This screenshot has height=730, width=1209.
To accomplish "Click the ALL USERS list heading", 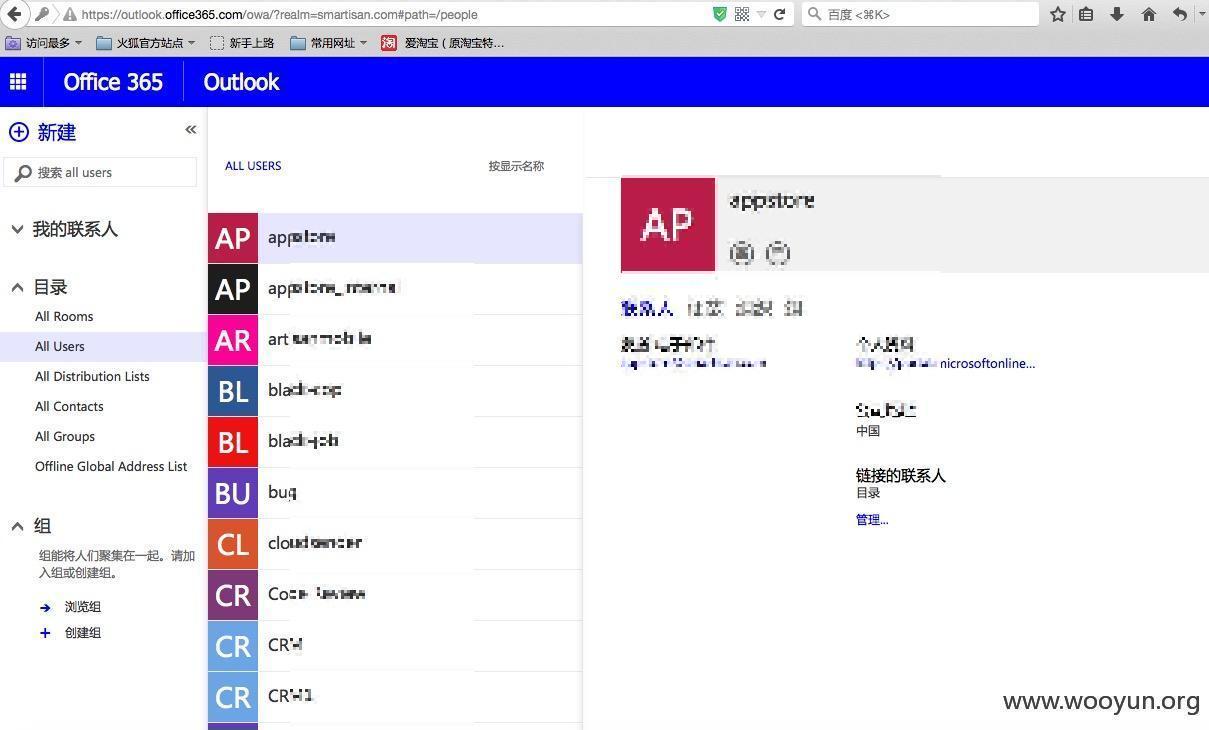I will click(253, 166).
